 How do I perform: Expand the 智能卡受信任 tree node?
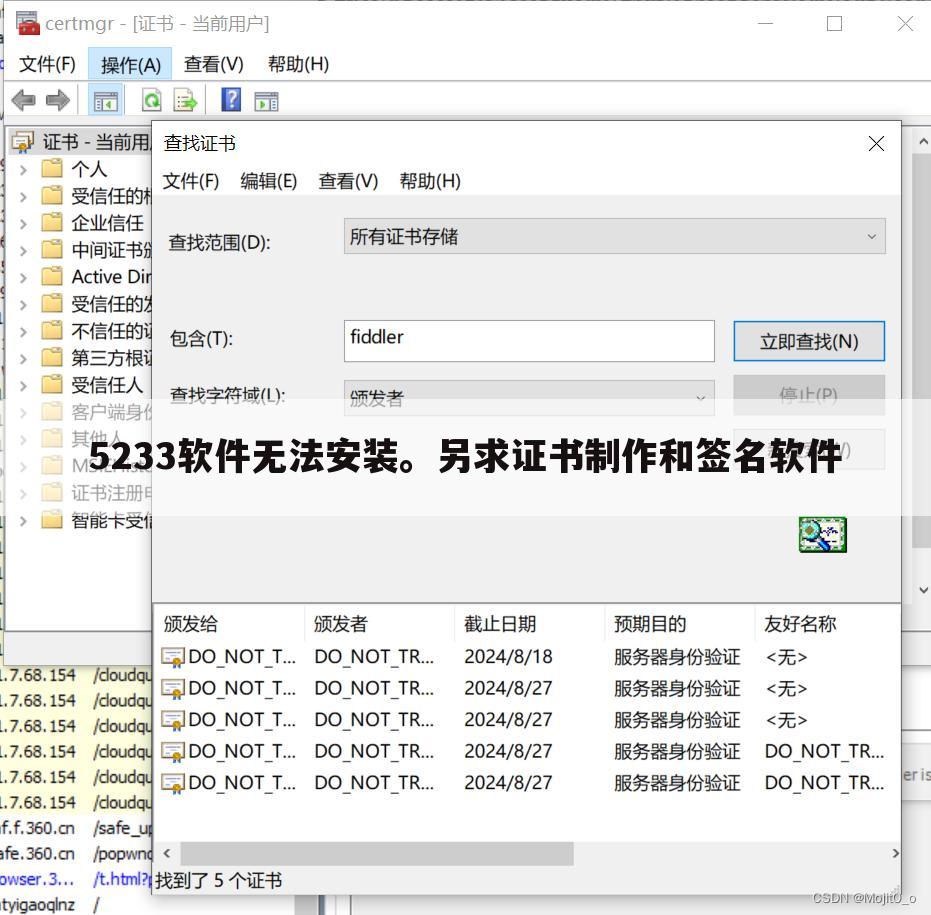pos(23,521)
